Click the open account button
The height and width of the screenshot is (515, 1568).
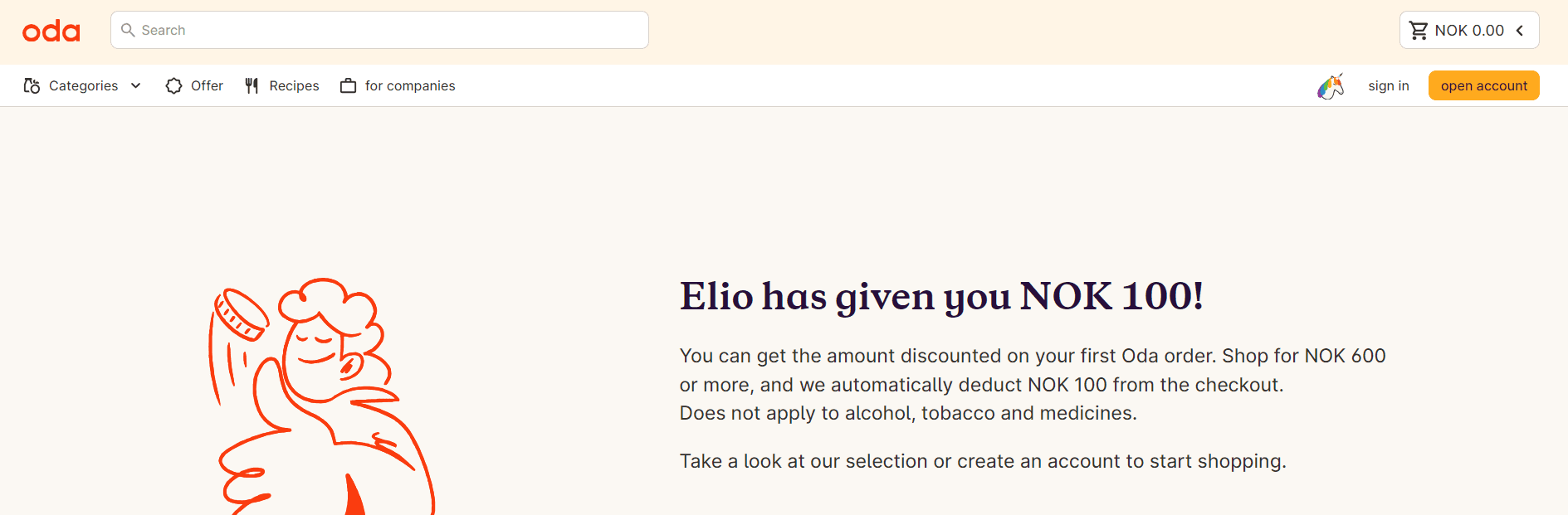(1483, 86)
